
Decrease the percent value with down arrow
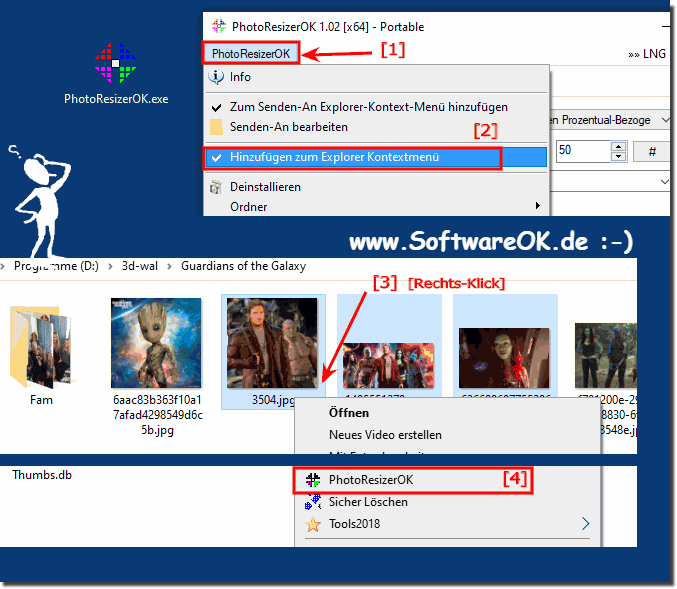[x=619, y=156]
